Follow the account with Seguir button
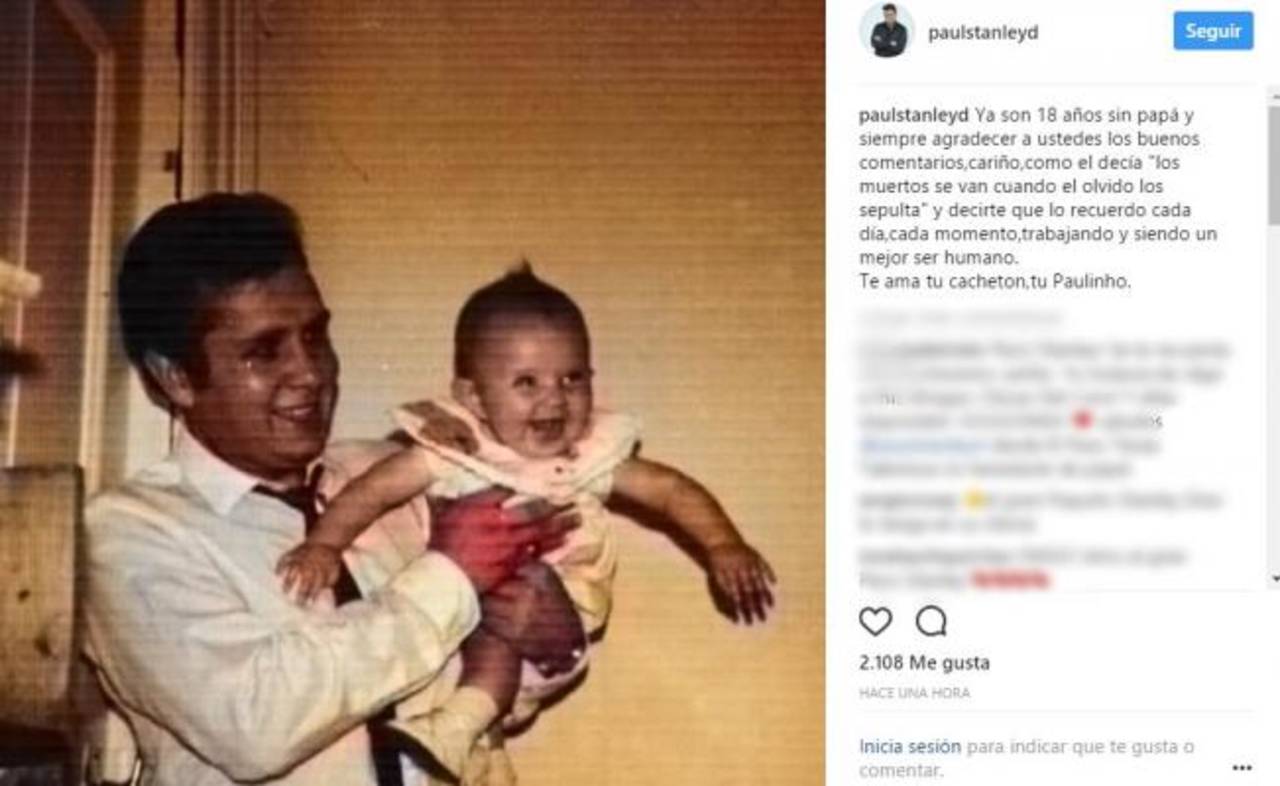 point(1213,31)
